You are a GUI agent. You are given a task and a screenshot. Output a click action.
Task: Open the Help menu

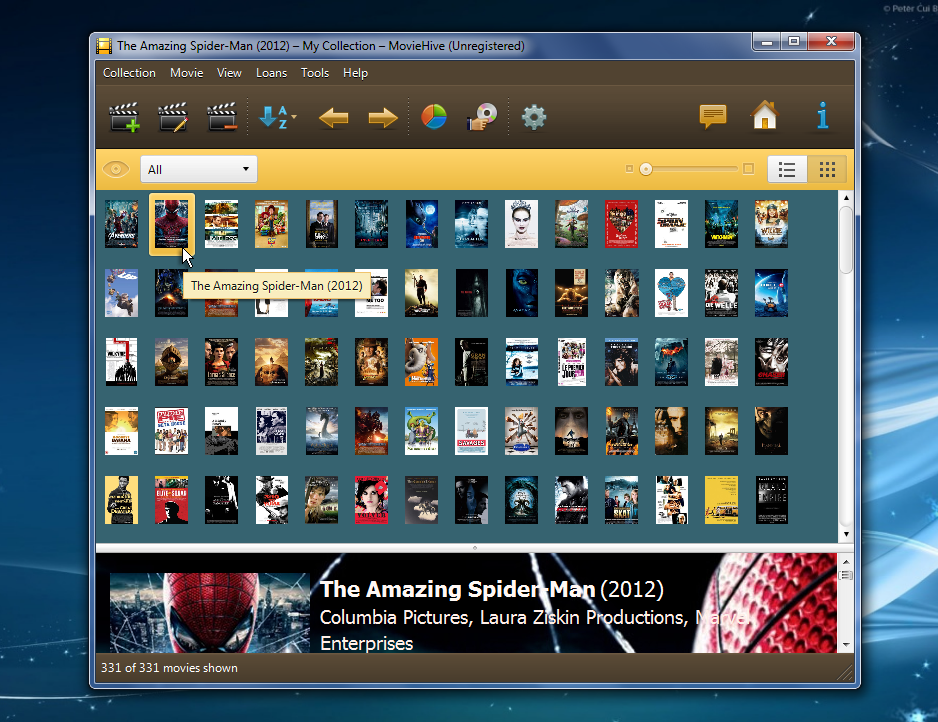tap(355, 73)
